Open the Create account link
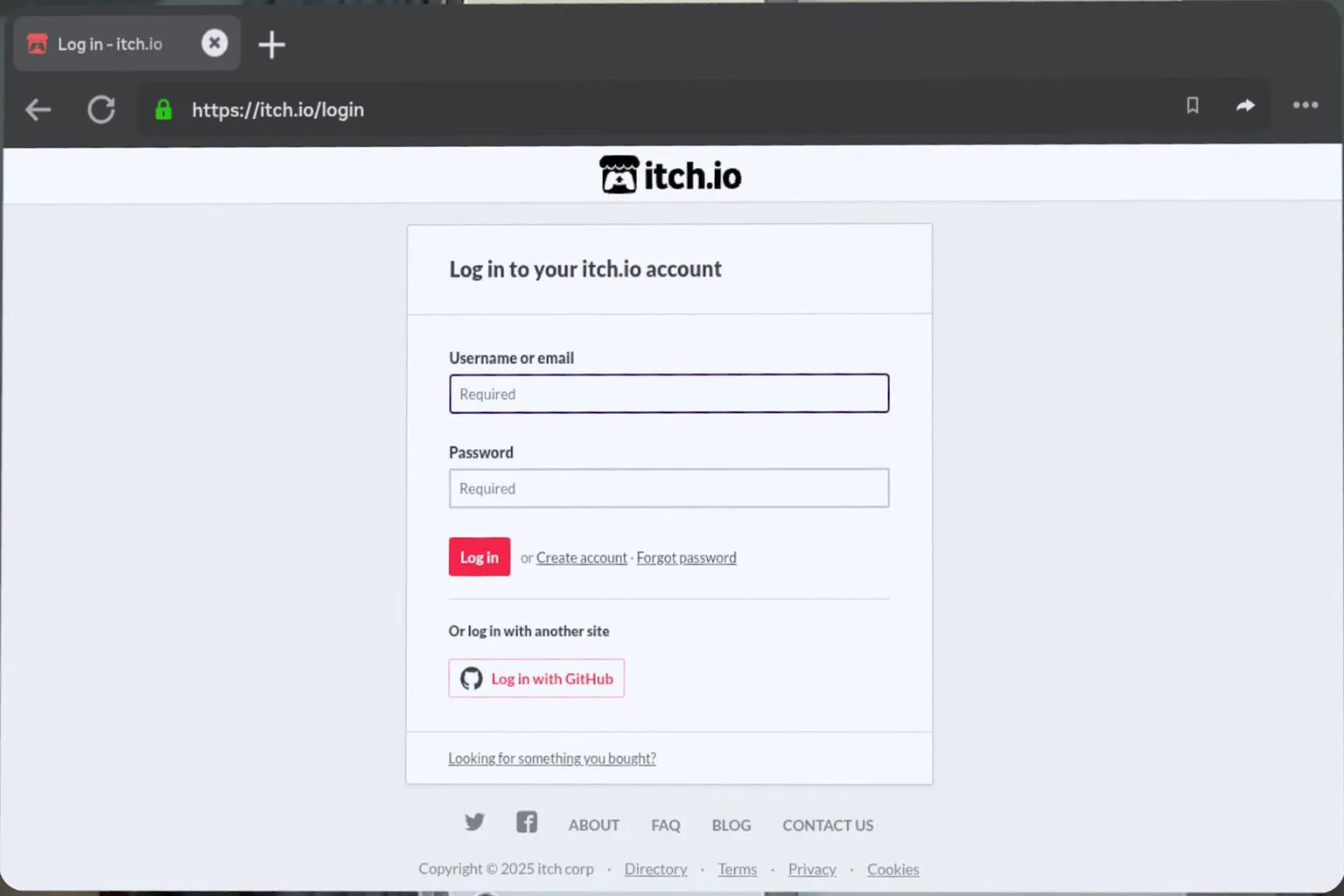 click(x=582, y=557)
